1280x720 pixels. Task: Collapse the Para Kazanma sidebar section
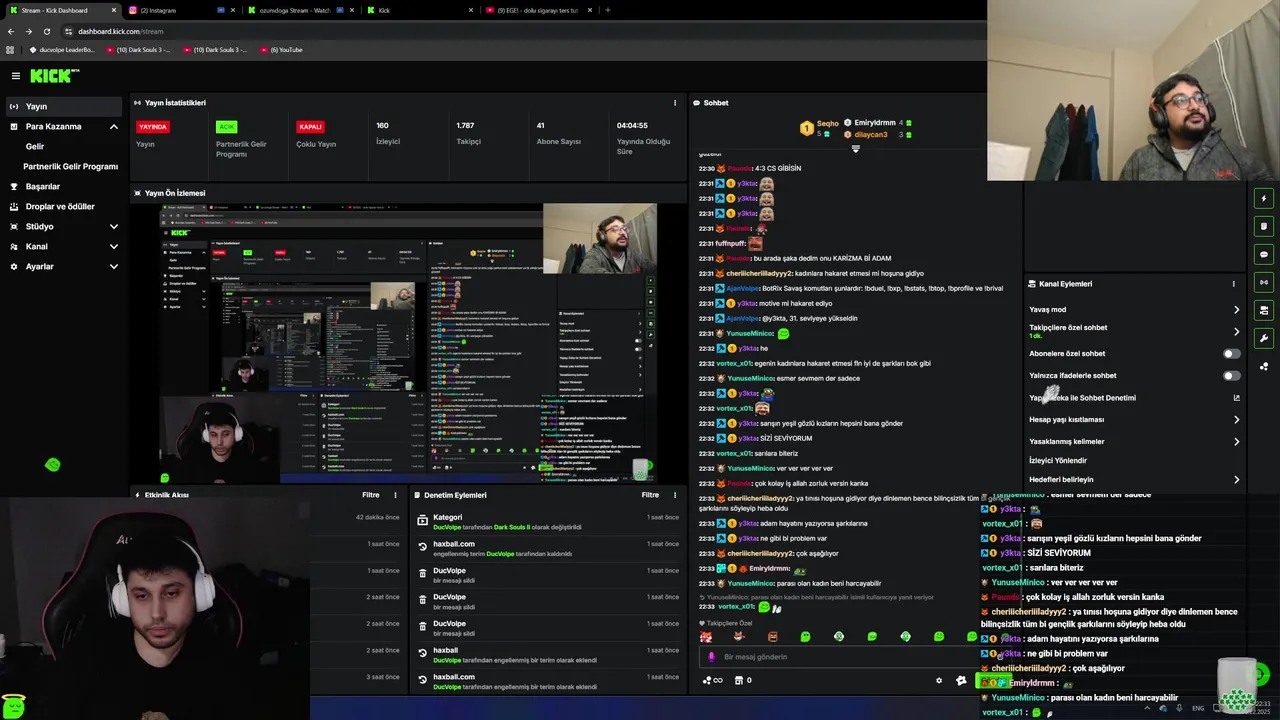114,127
